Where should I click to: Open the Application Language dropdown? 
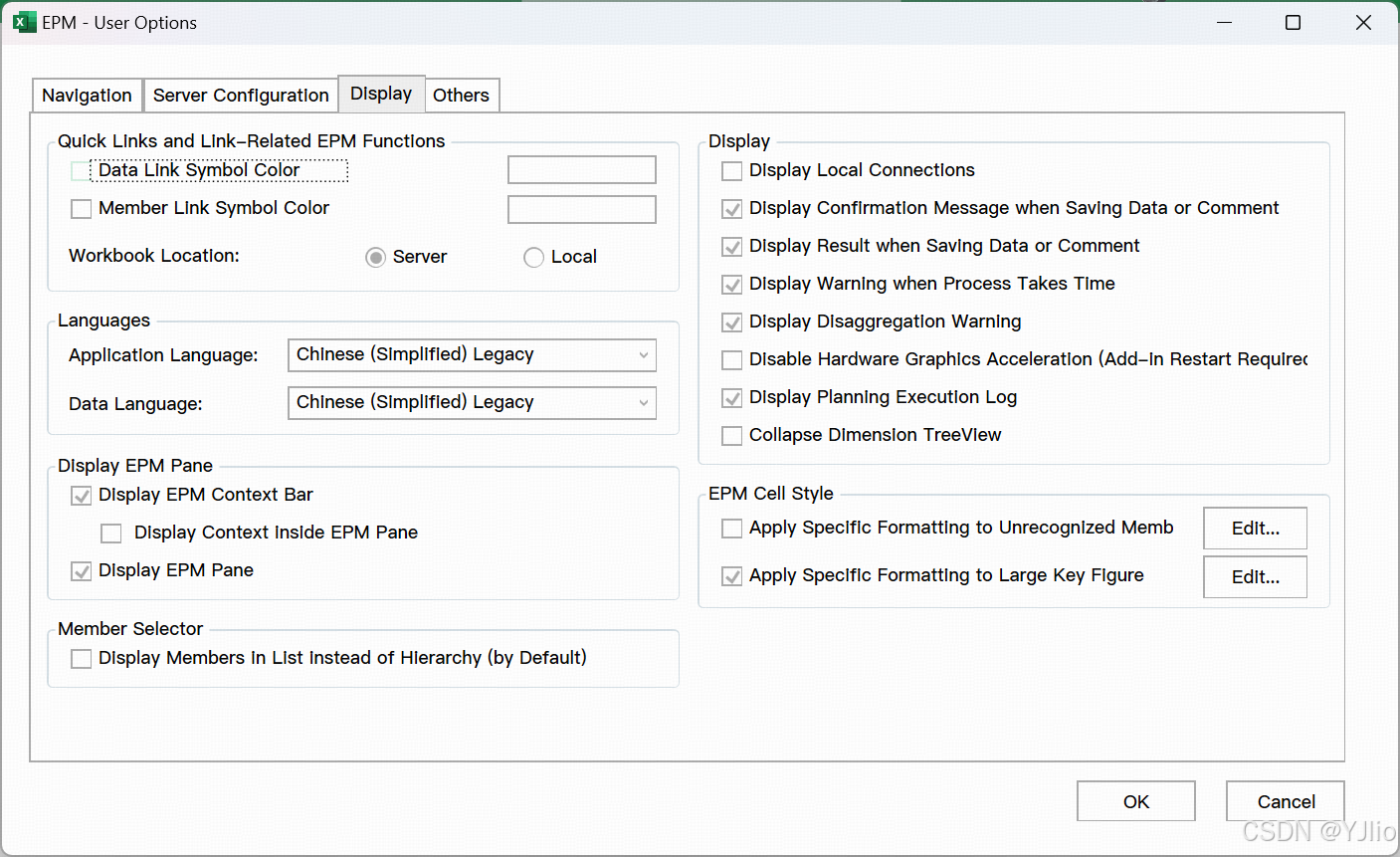[x=473, y=355]
